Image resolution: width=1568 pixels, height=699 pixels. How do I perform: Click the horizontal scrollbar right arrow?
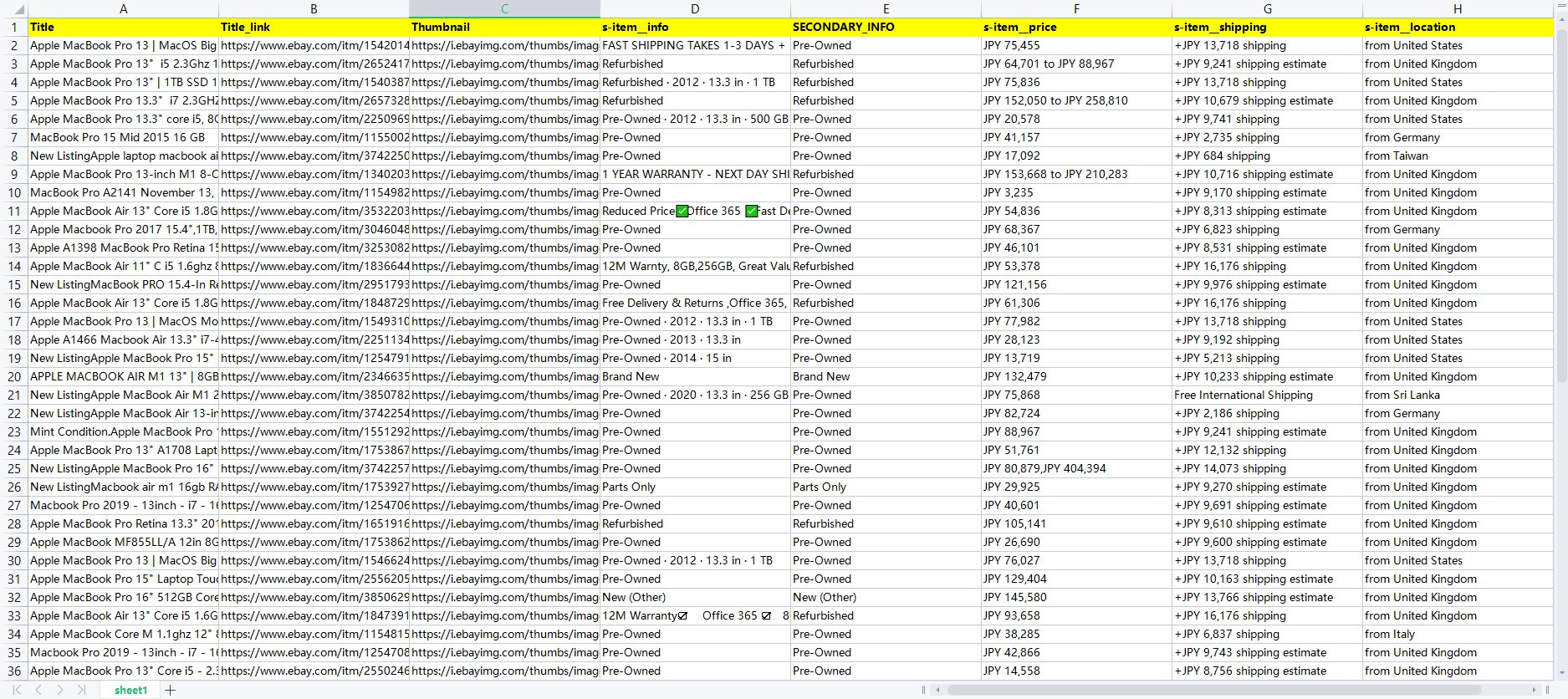(x=1535, y=690)
